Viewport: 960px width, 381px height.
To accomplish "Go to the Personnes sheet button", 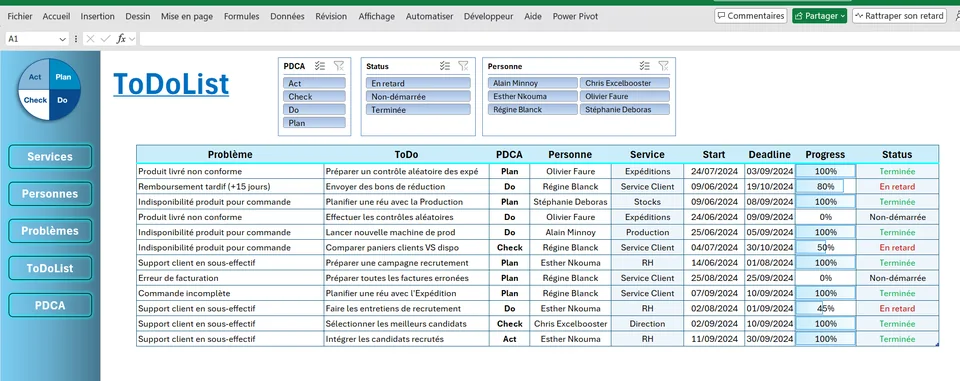I will (50, 194).
